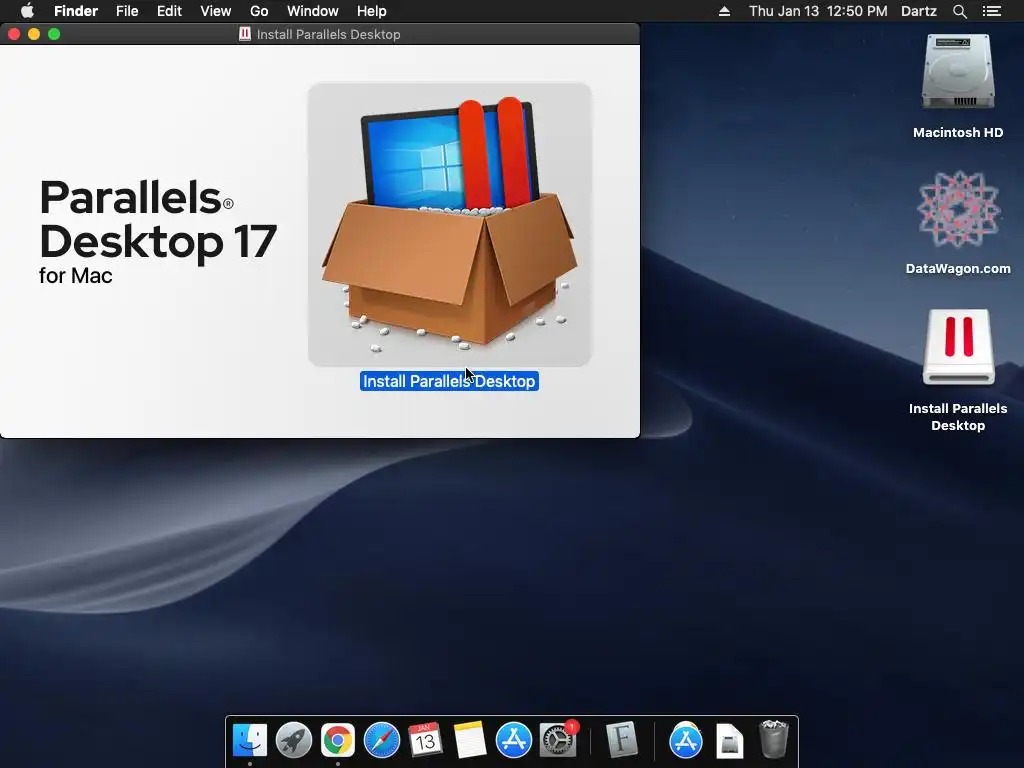Image resolution: width=1024 pixels, height=768 pixels.
Task: Open the Edit menu
Action: (x=169, y=11)
